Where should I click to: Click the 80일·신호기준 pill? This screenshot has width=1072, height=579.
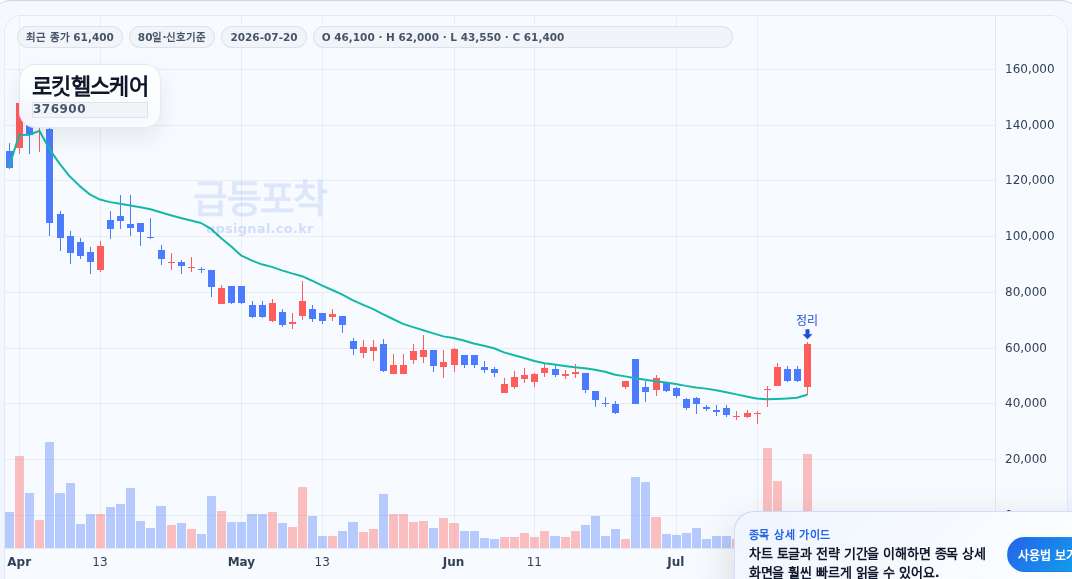[172, 37]
